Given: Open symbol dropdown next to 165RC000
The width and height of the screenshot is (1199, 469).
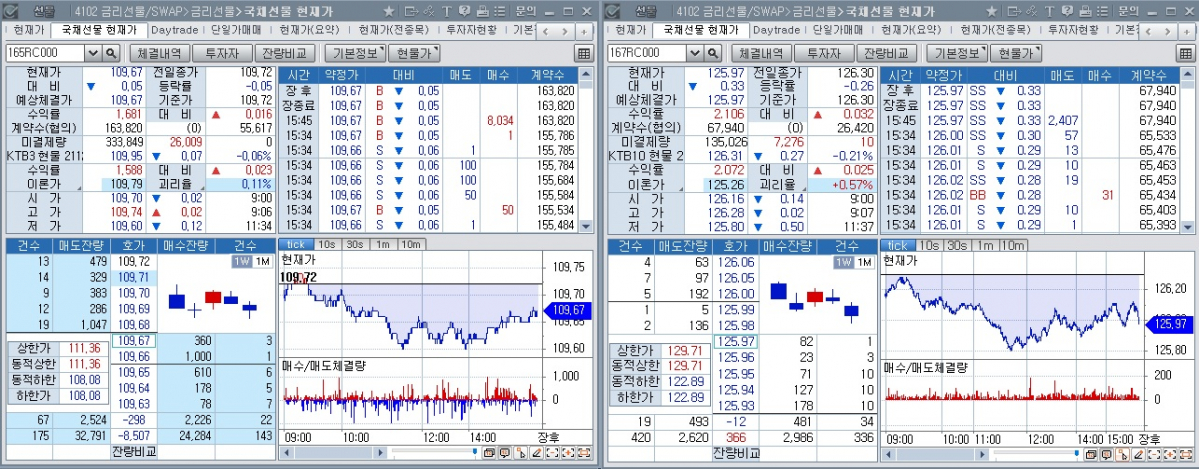Looking at the screenshot, I should (93, 53).
